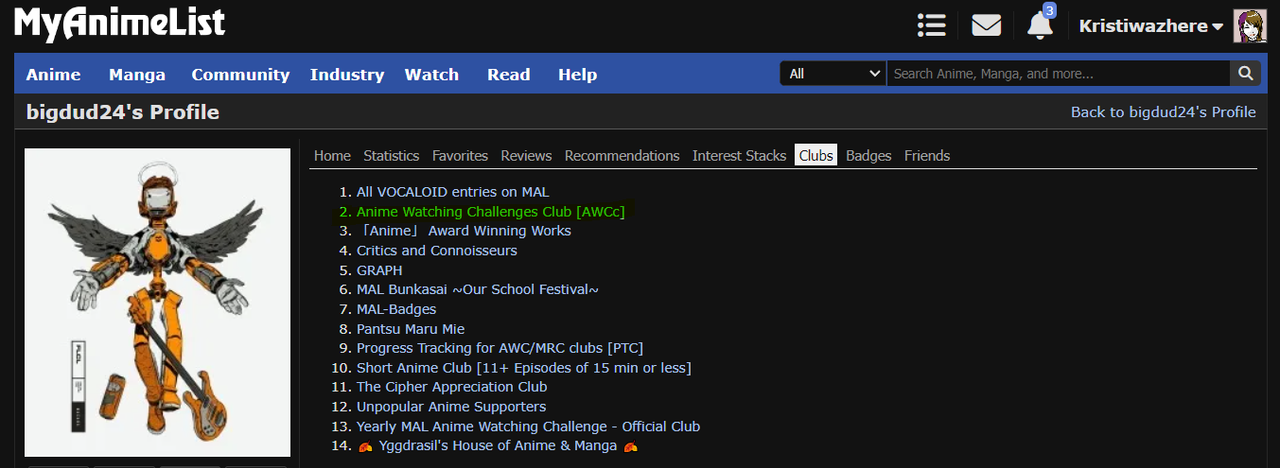This screenshot has width=1280, height=468.
Task: Open Critics and Connoisseurs club
Action: [437, 250]
